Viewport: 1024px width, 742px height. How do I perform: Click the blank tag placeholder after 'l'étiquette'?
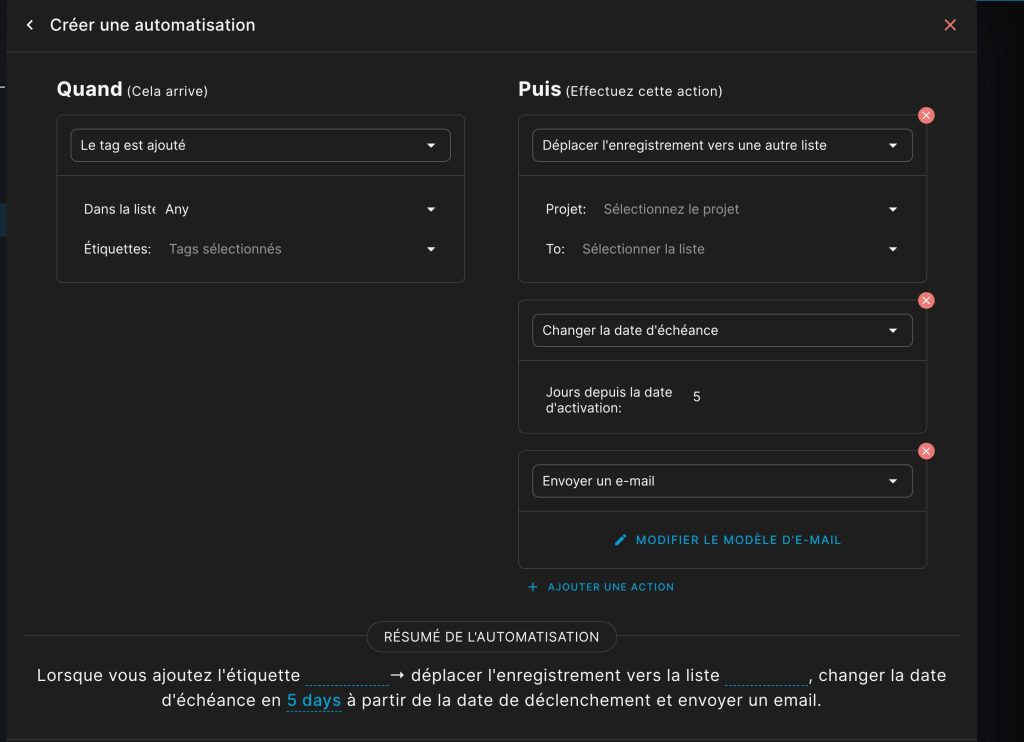[x=347, y=676]
